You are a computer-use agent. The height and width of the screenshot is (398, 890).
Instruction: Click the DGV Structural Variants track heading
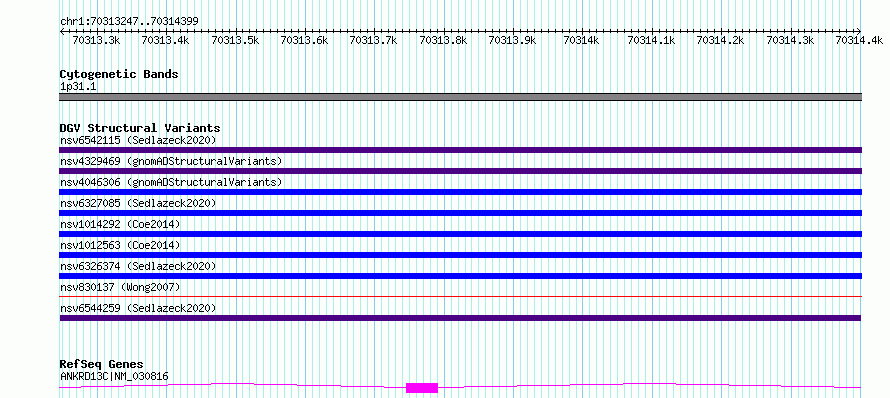(x=140, y=128)
